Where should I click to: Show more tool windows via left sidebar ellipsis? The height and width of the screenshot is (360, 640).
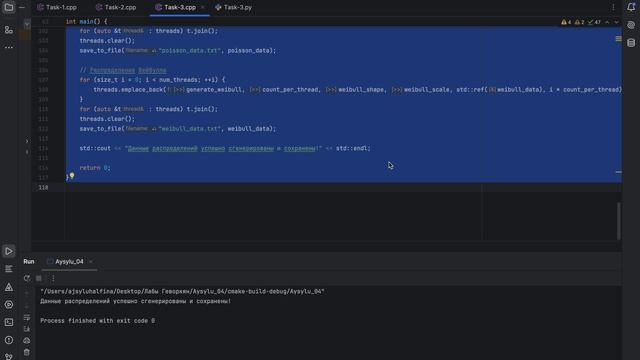coord(9,47)
